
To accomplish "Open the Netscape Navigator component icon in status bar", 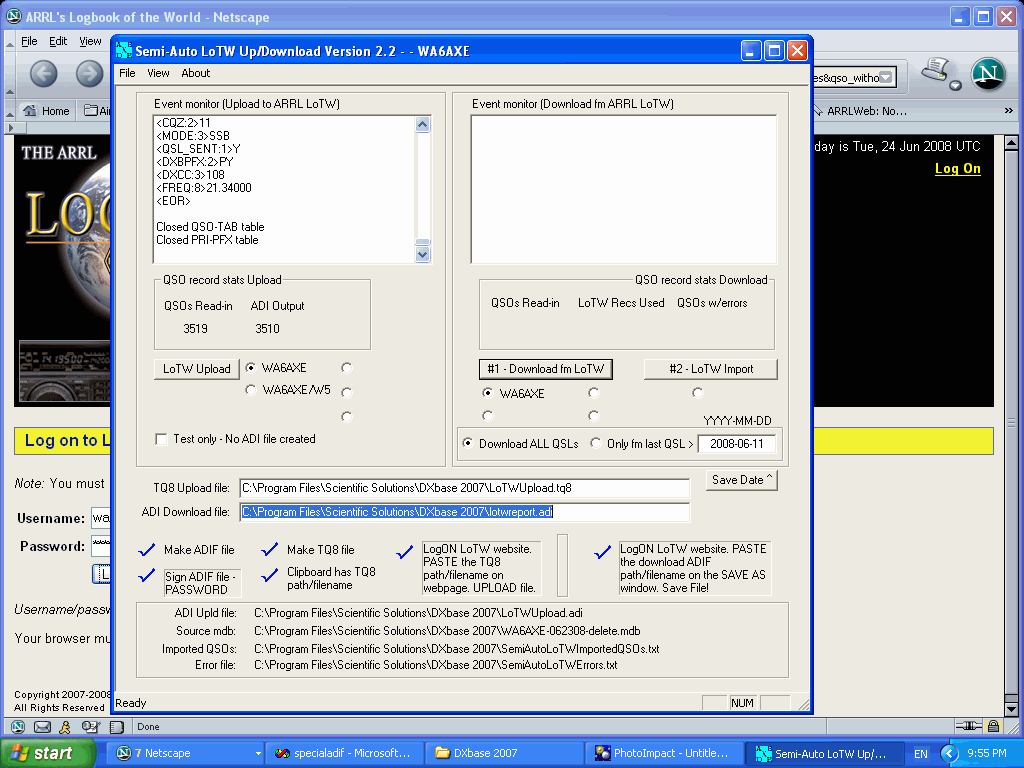I will coord(18,726).
